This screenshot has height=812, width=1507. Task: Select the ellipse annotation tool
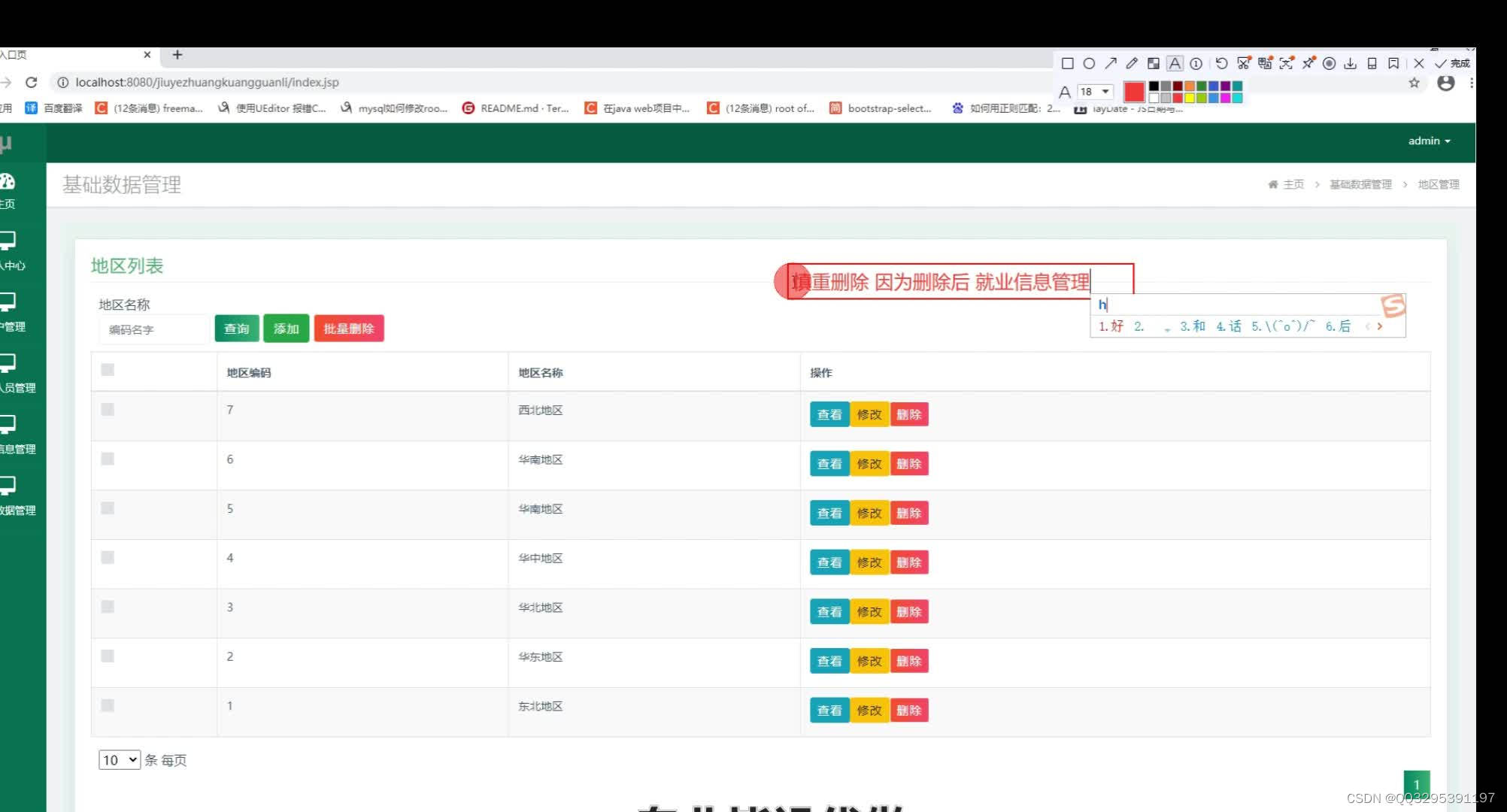pos(1089,63)
